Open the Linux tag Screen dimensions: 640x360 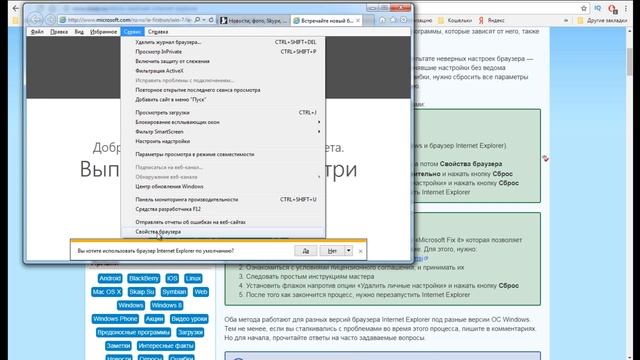click(x=193, y=278)
